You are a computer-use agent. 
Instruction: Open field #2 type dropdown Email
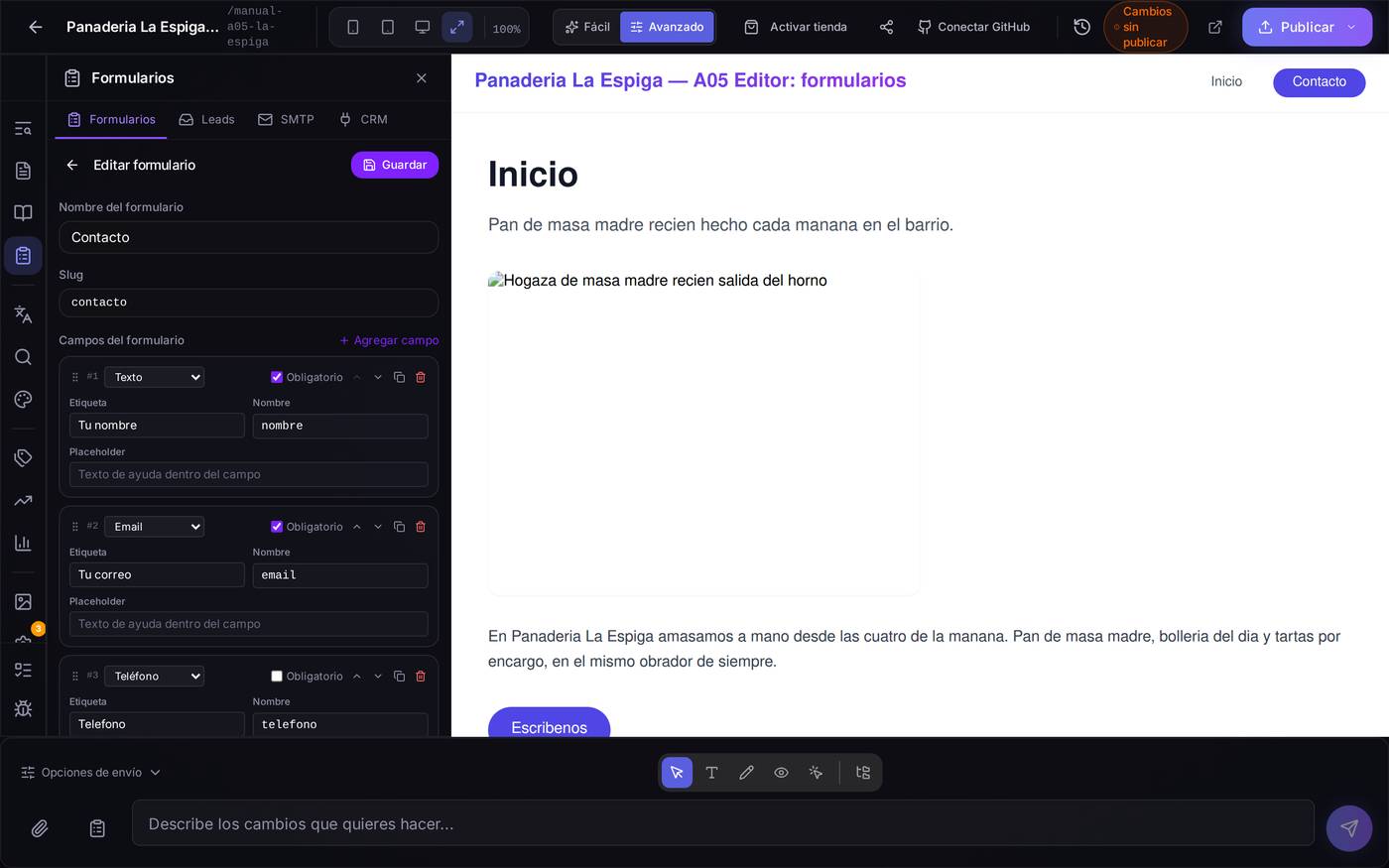155,527
